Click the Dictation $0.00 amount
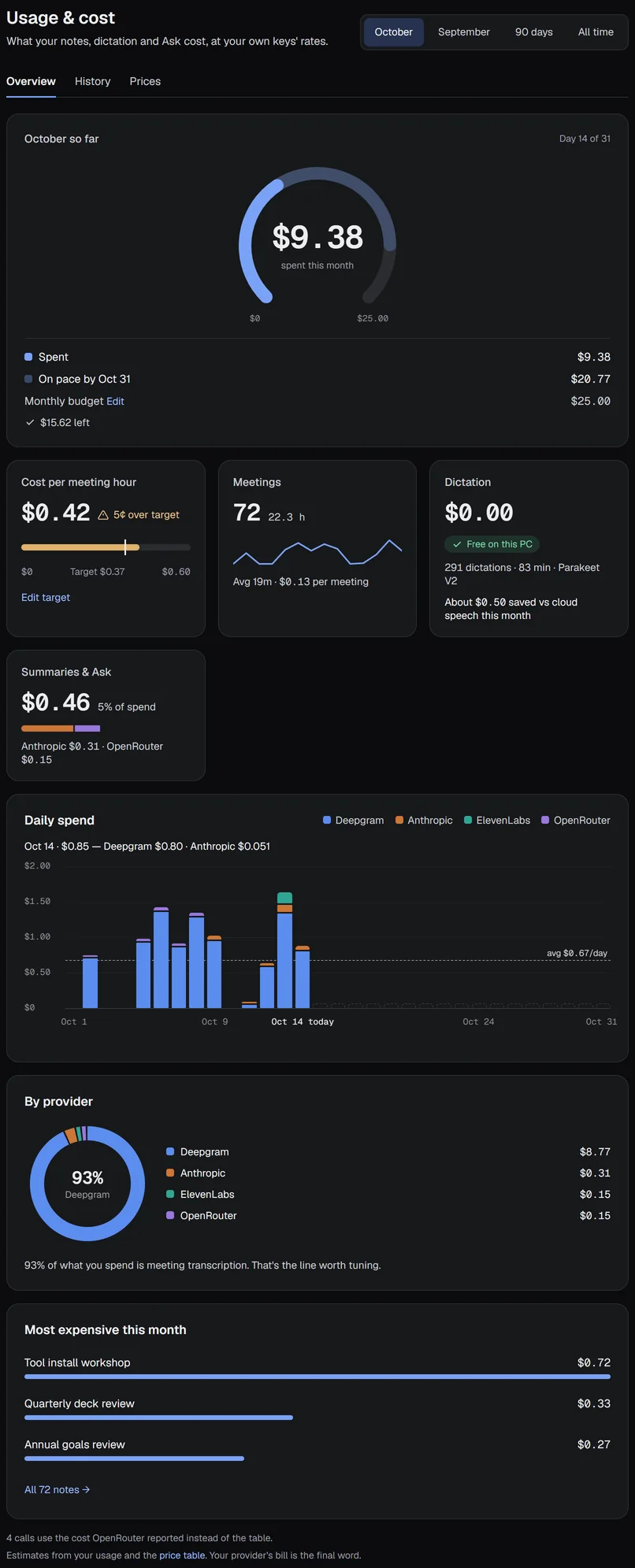 click(x=479, y=513)
